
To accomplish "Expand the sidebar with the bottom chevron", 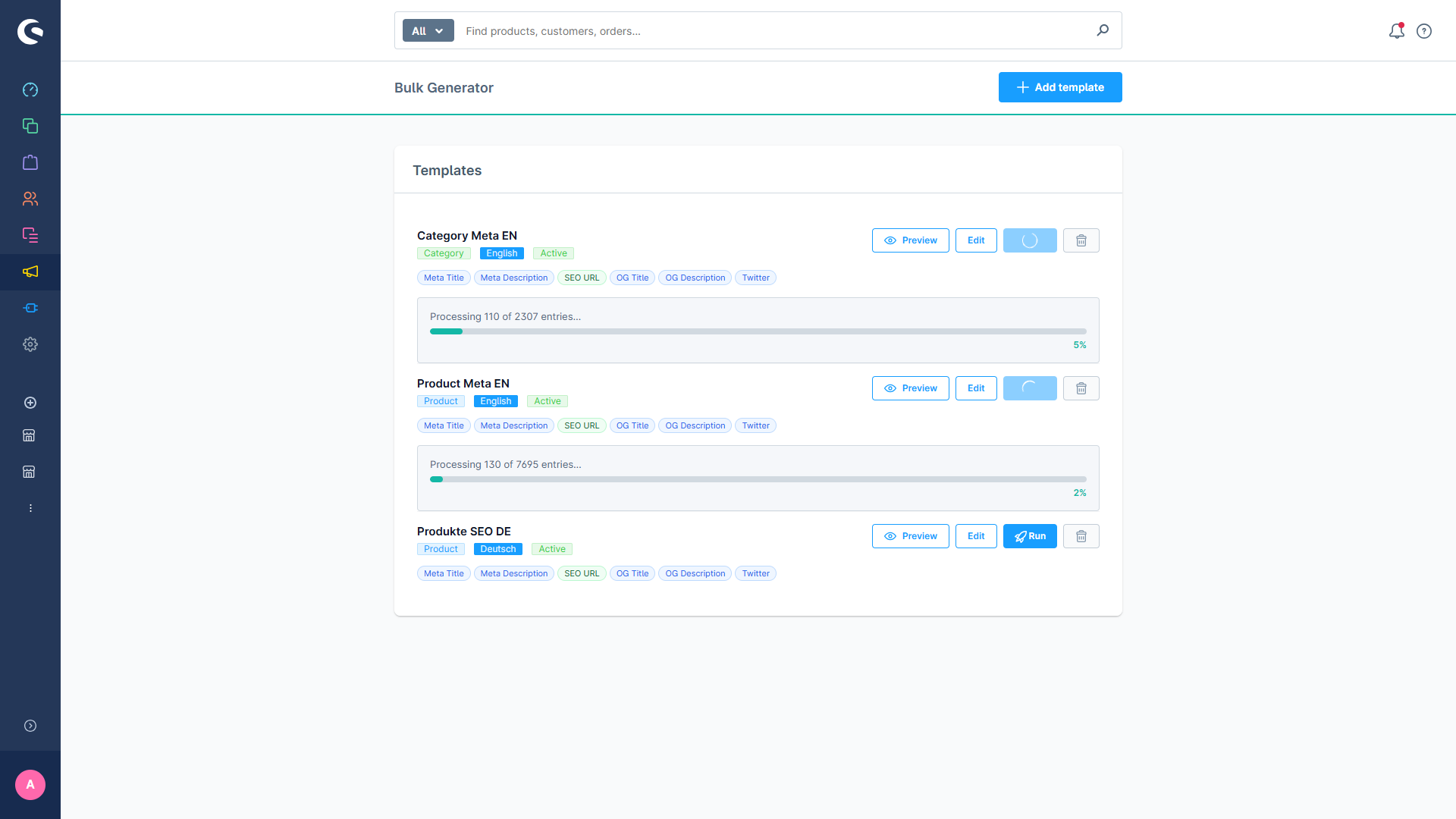I will click(30, 726).
